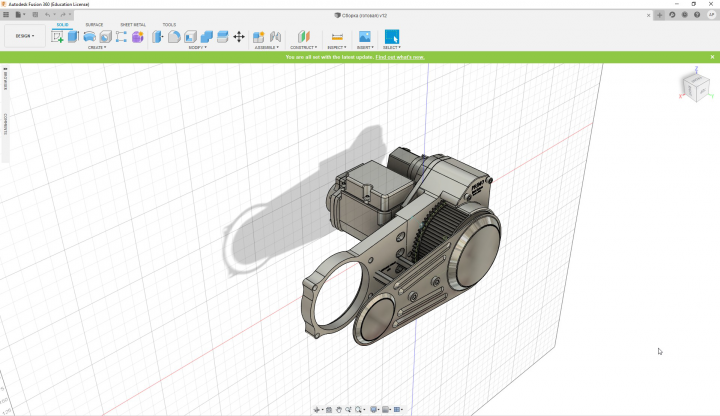Click the Look At icon in navigation bar
Image resolution: width=720 pixels, height=416 pixels.
pos(329,410)
